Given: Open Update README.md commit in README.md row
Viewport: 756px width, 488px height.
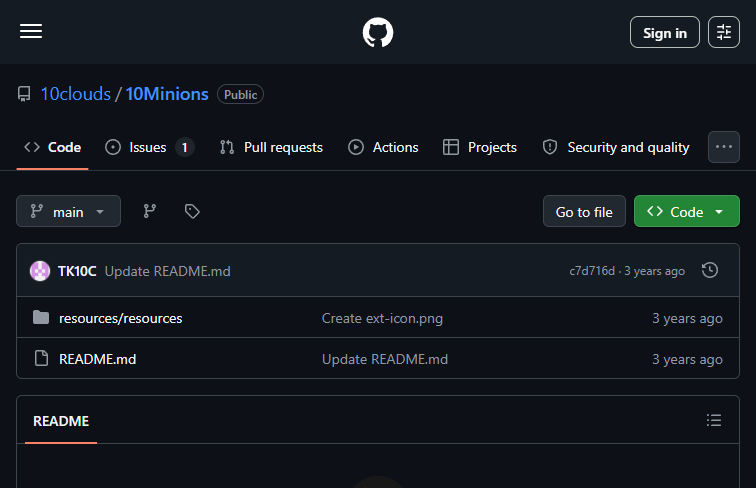Looking at the screenshot, I should coord(385,359).
